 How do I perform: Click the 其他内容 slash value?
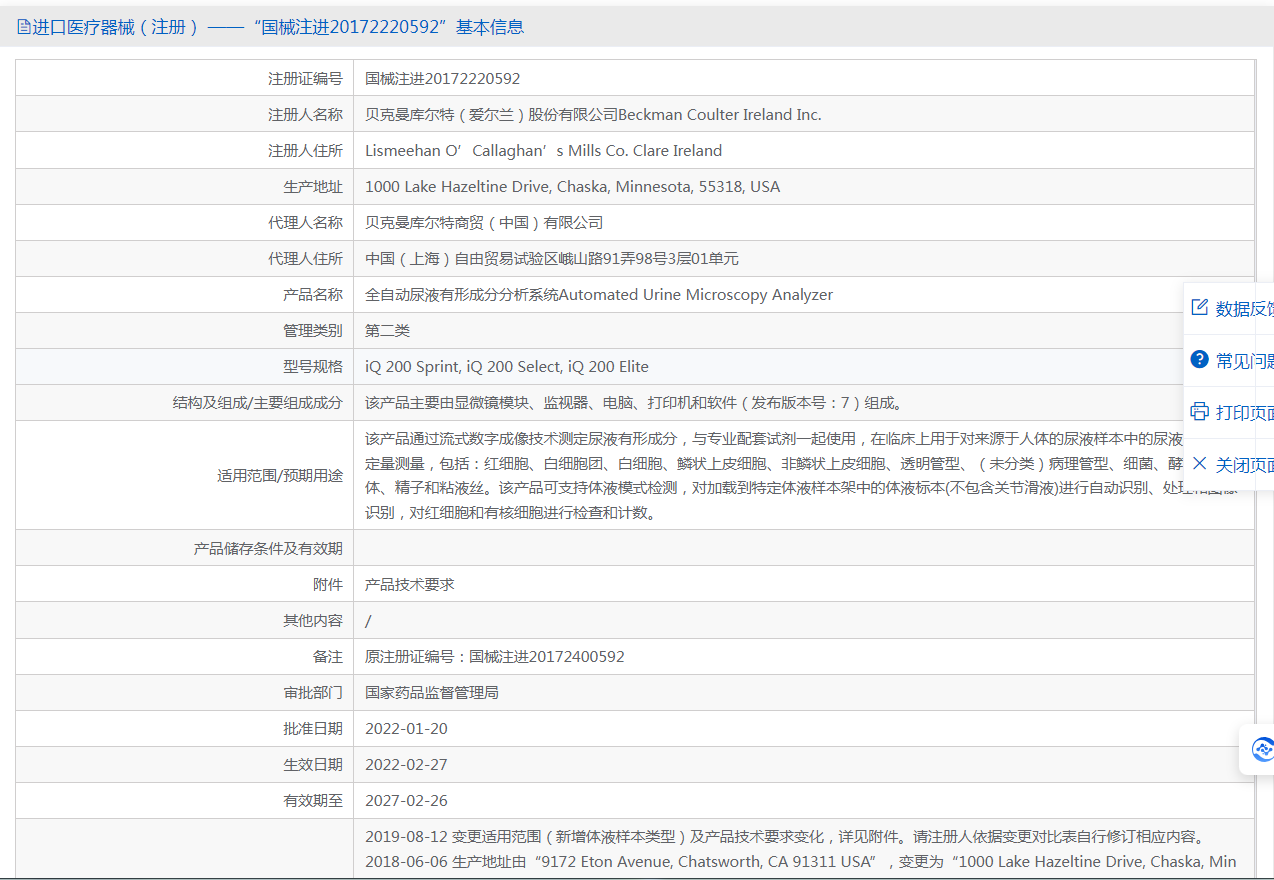click(x=368, y=620)
